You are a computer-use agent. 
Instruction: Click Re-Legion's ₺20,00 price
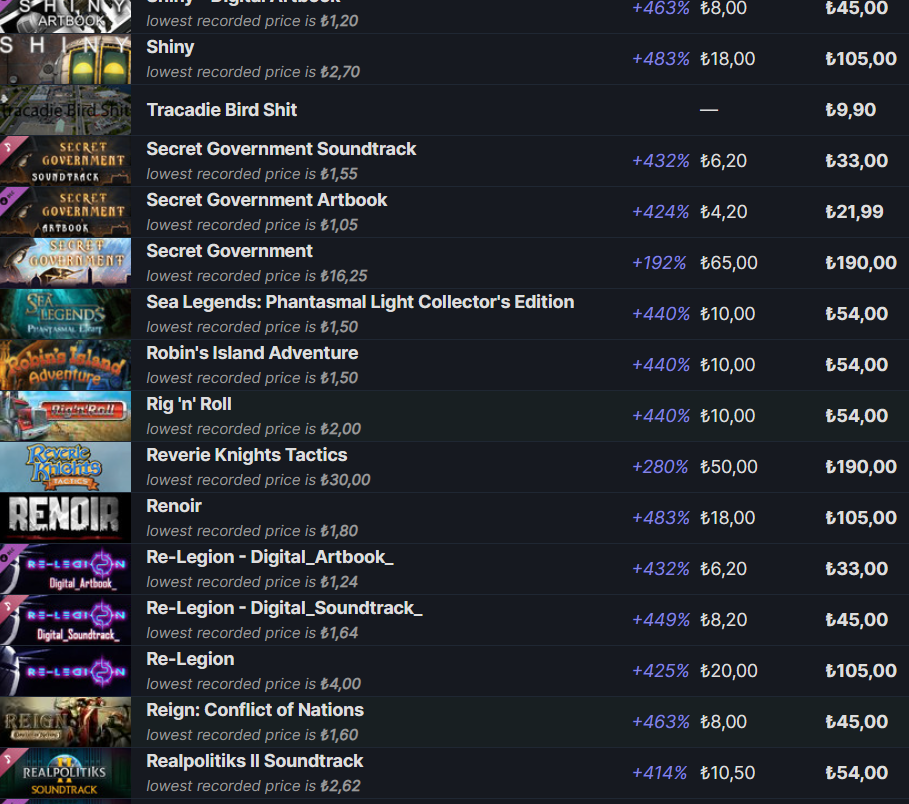point(729,671)
